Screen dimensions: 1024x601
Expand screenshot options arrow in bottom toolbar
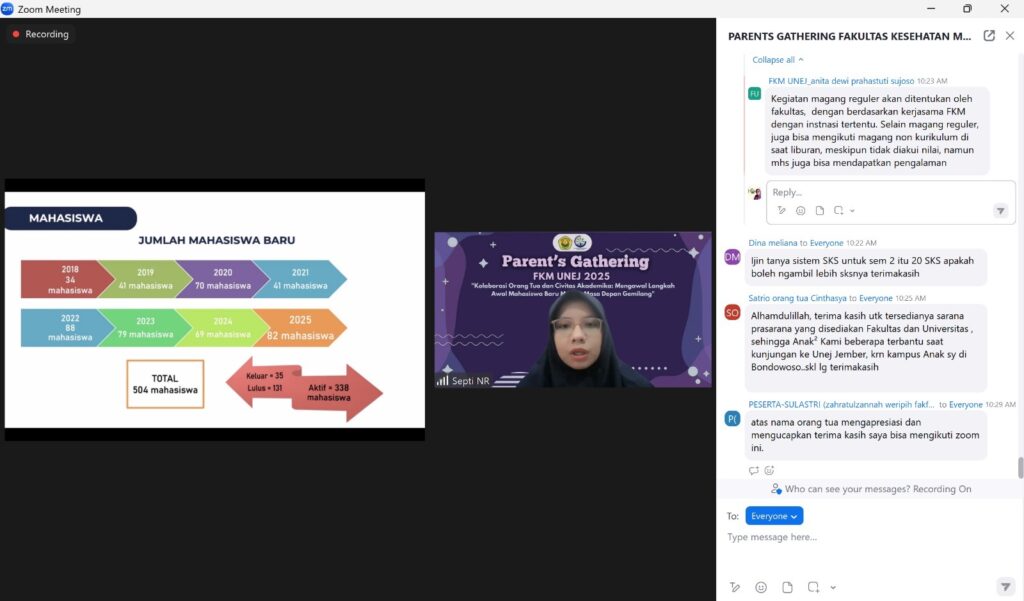point(833,587)
